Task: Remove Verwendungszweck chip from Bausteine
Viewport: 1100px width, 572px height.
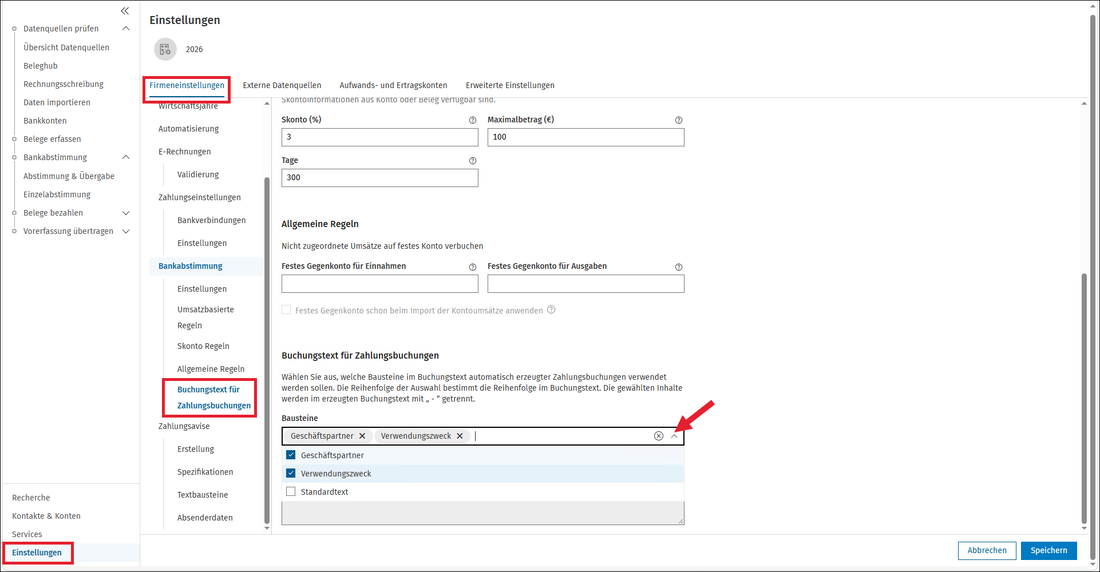Action: [460, 436]
